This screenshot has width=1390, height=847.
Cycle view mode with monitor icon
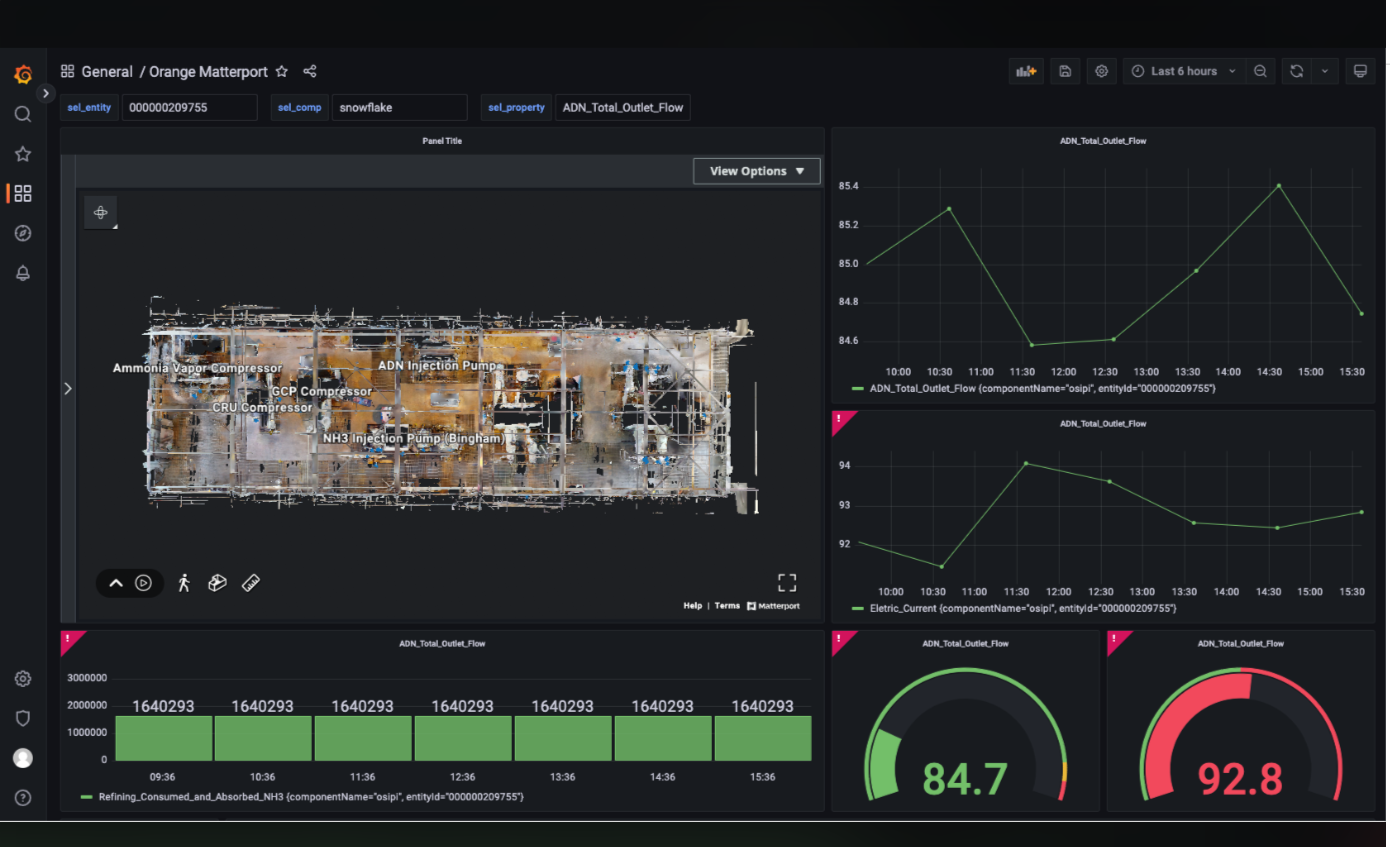click(x=1360, y=71)
